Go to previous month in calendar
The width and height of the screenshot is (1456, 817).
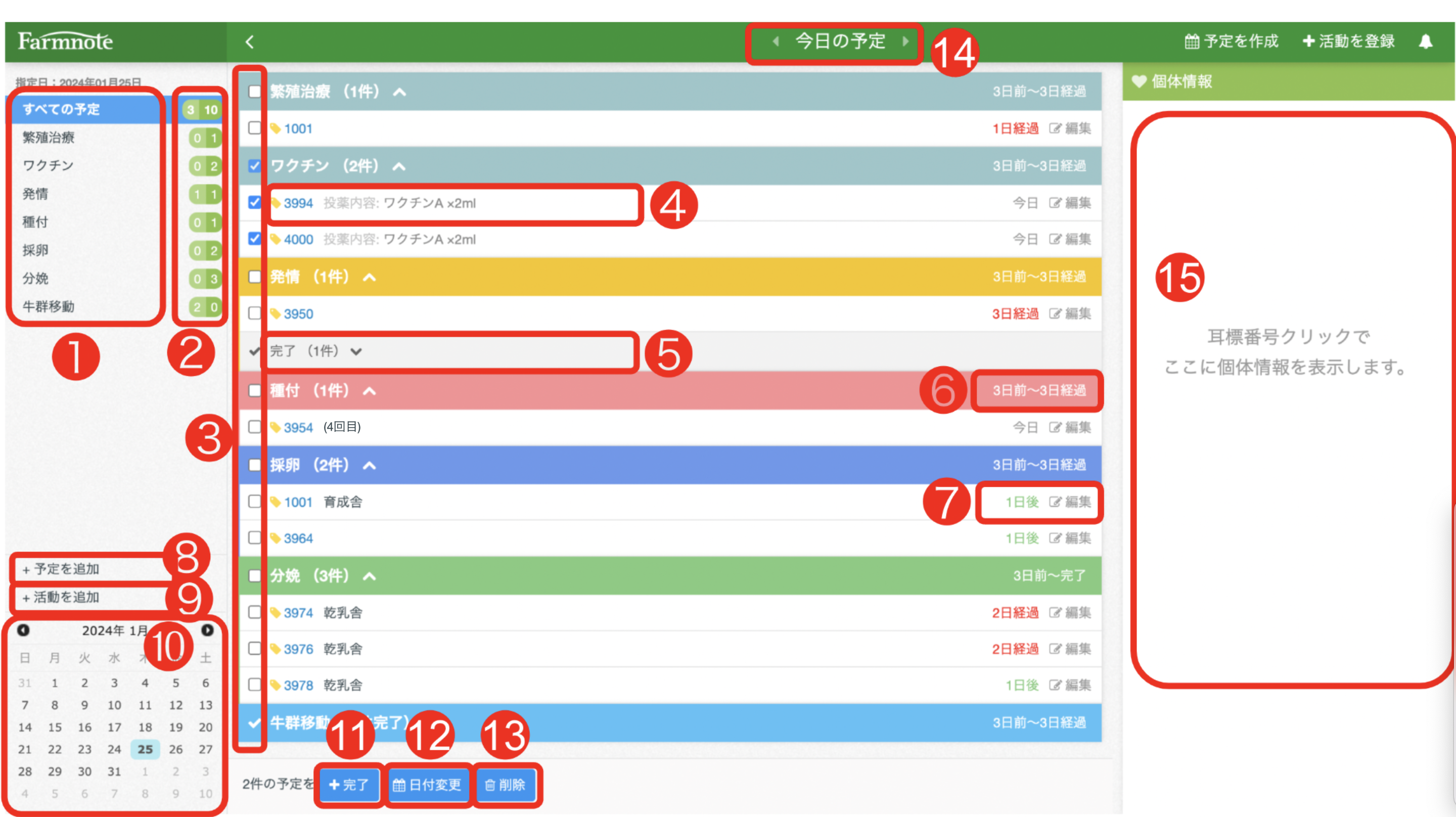point(23,630)
